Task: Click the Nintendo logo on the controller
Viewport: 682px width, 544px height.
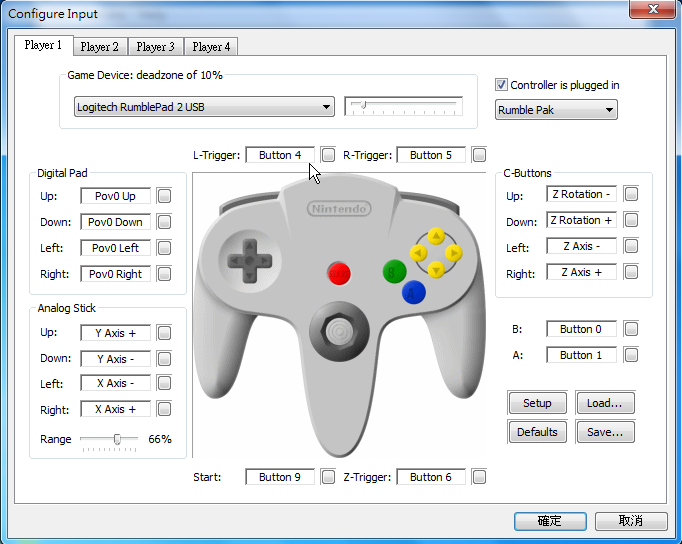Action: click(x=339, y=209)
